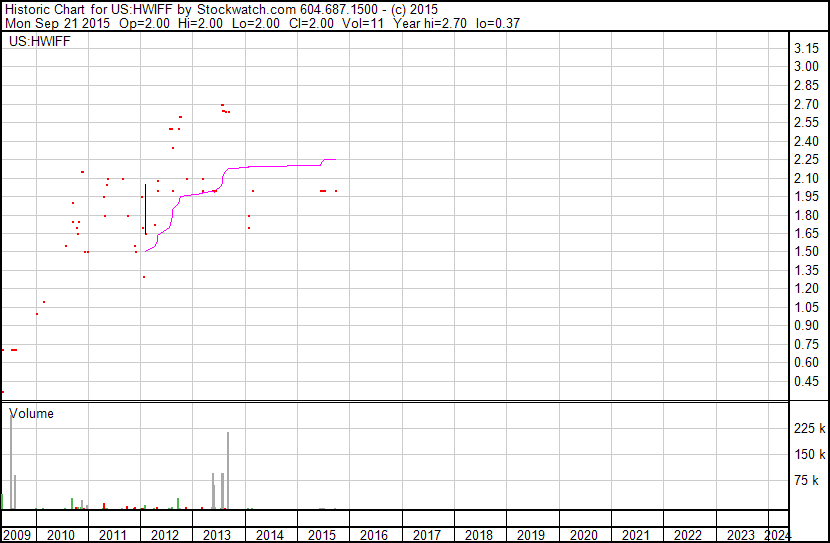The image size is (830, 543).
Task: Click the 3.15 price axis label
Action: coord(806,48)
